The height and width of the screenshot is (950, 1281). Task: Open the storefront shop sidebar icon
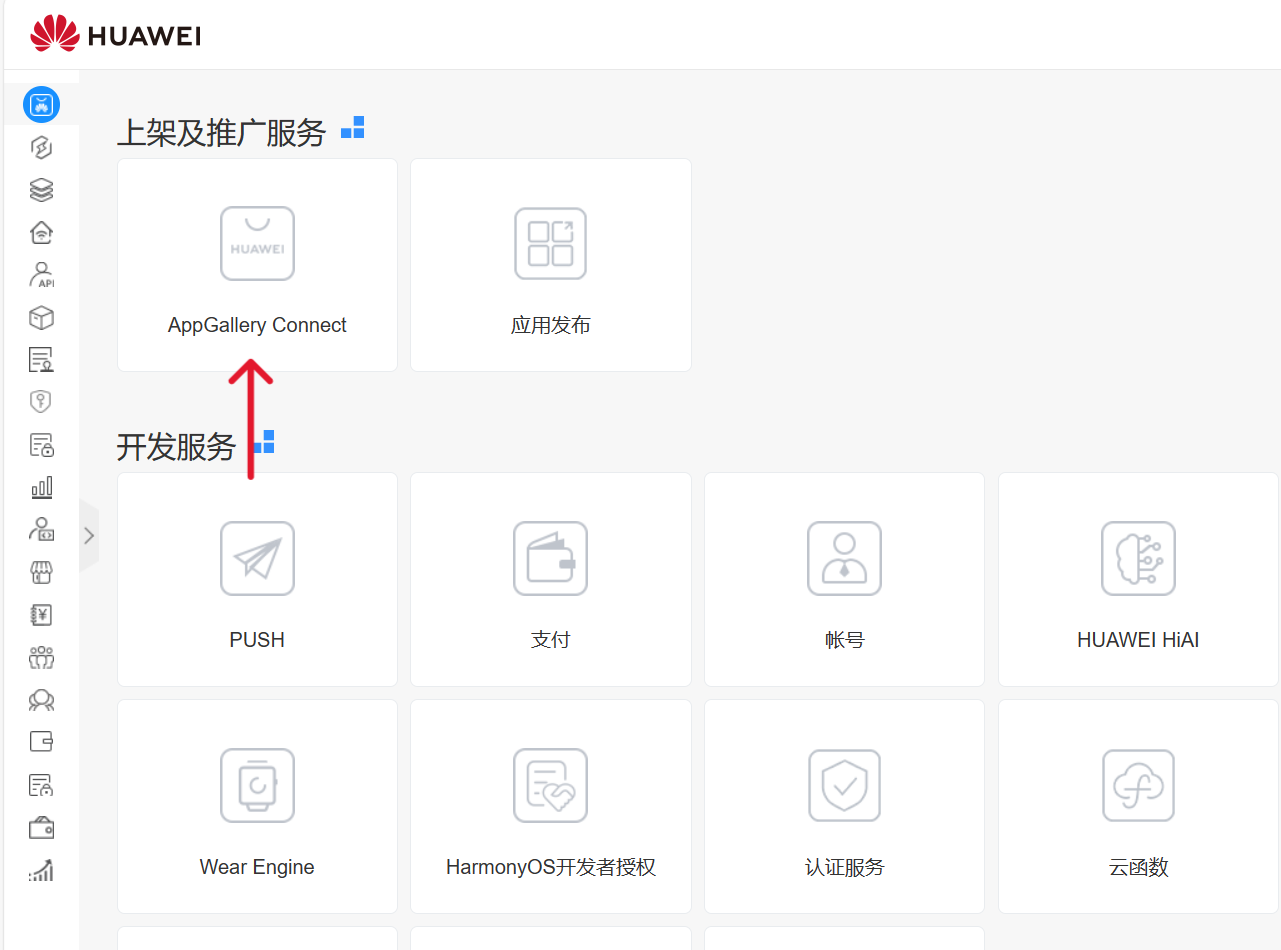point(41,572)
